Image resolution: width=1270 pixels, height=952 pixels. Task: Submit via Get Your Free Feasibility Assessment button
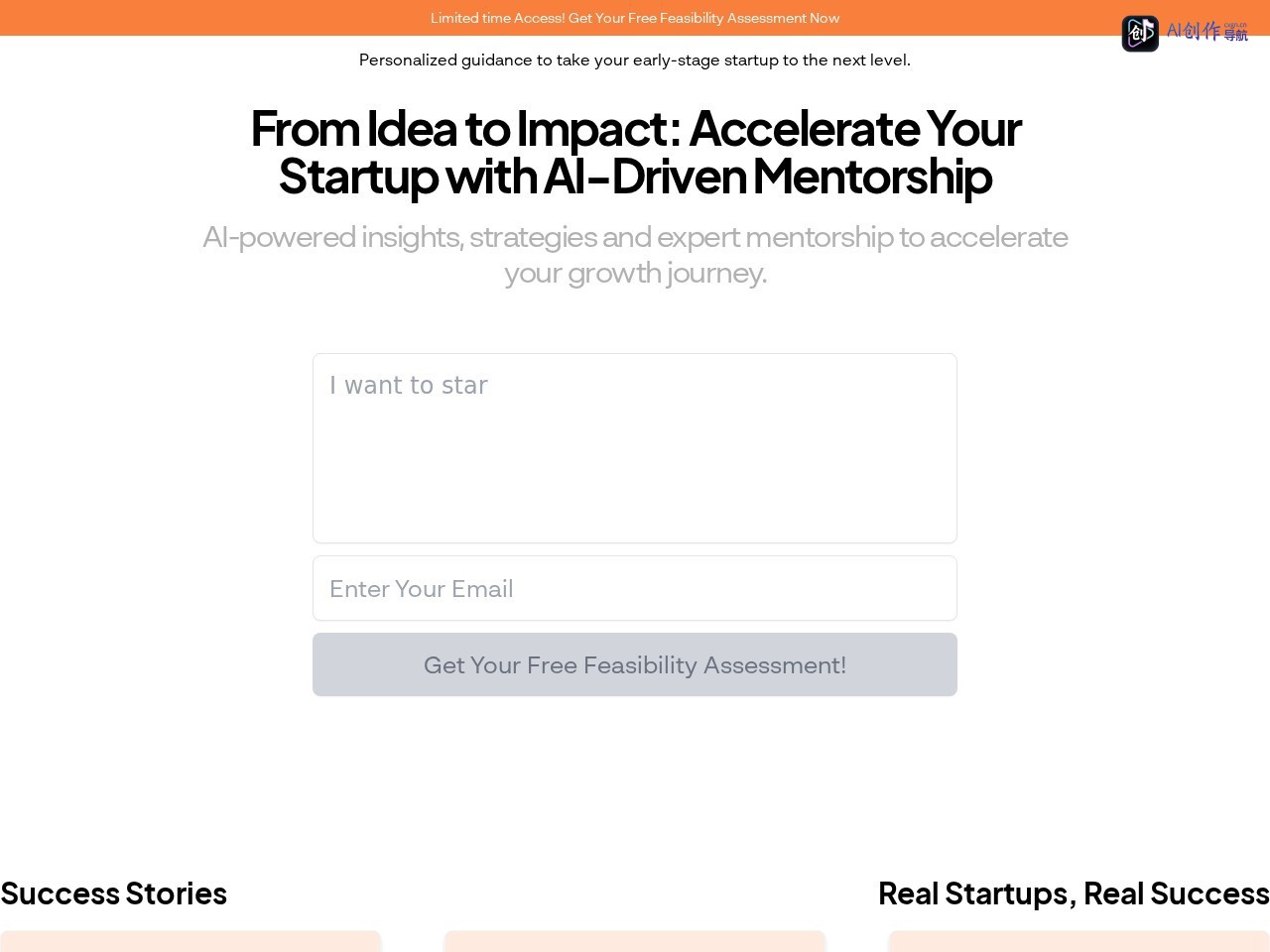(635, 664)
